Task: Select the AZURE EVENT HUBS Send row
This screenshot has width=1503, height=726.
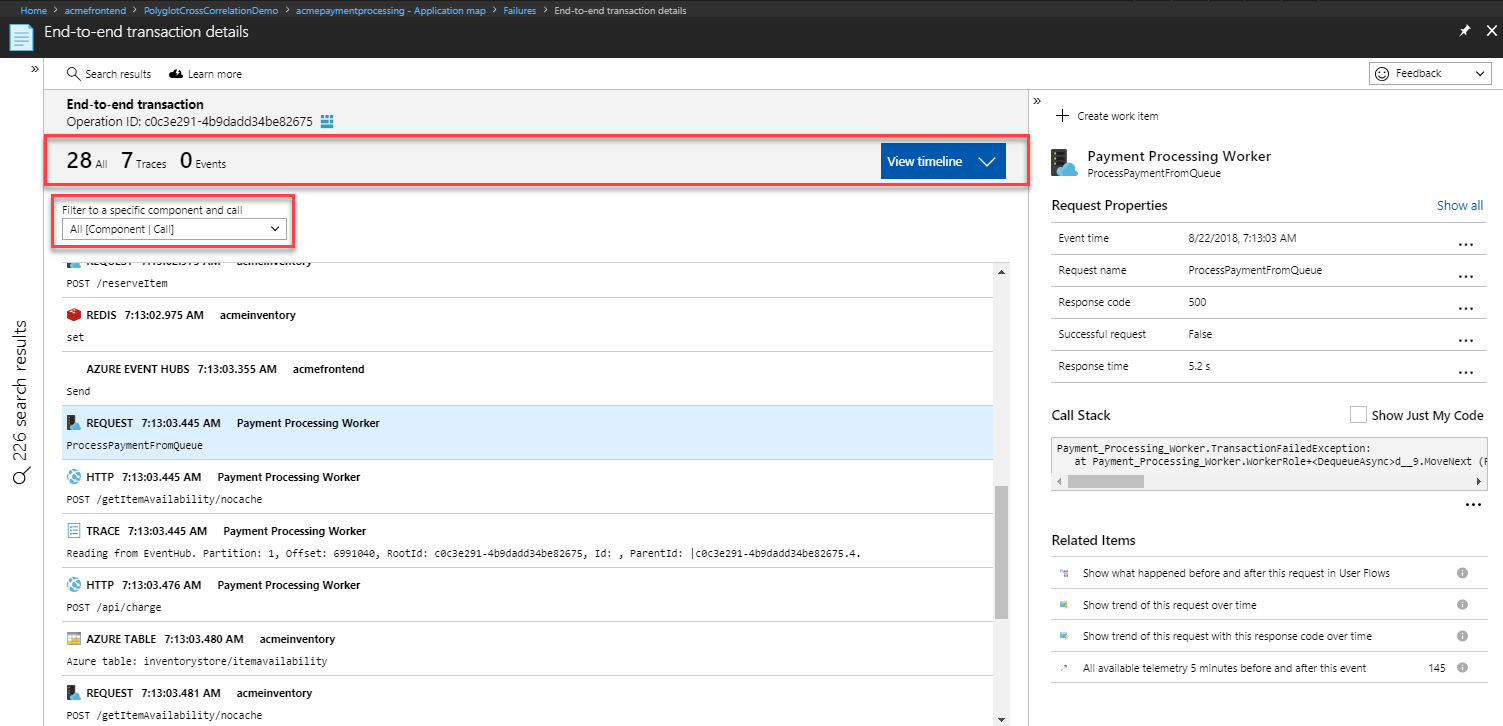Action: click(528, 379)
